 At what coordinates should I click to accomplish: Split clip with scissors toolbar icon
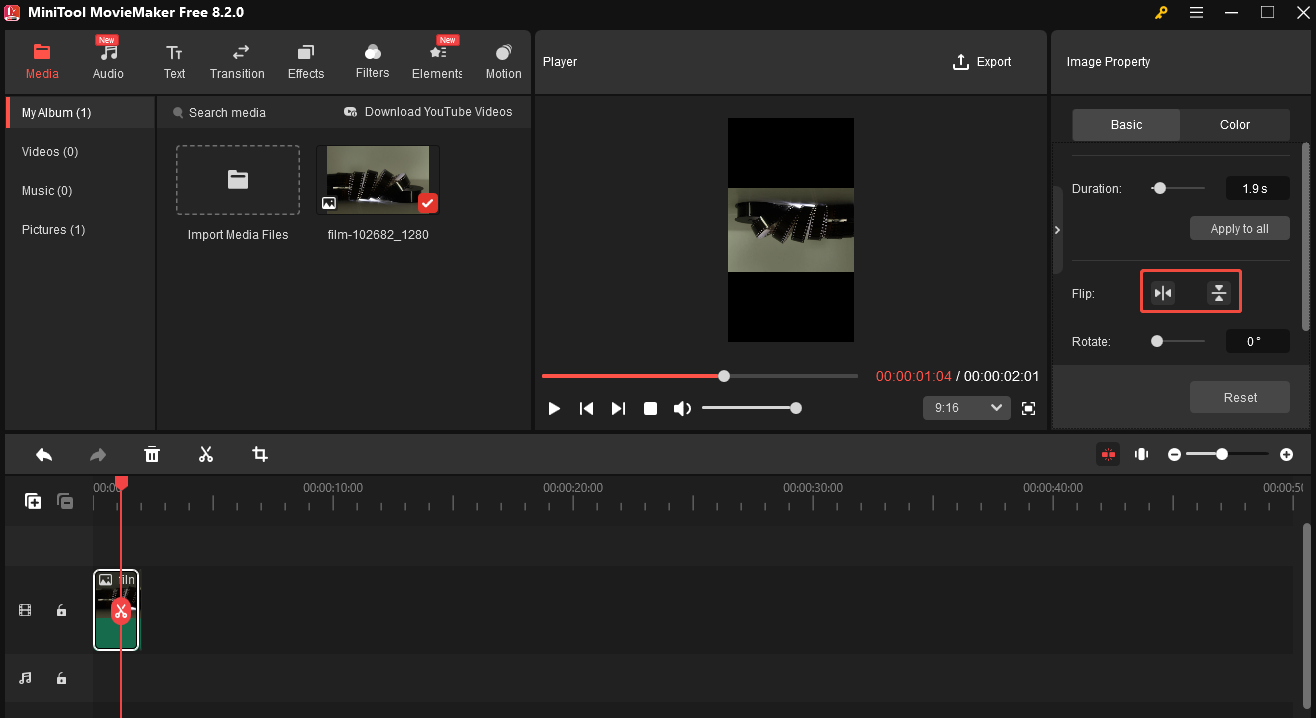(206, 454)
